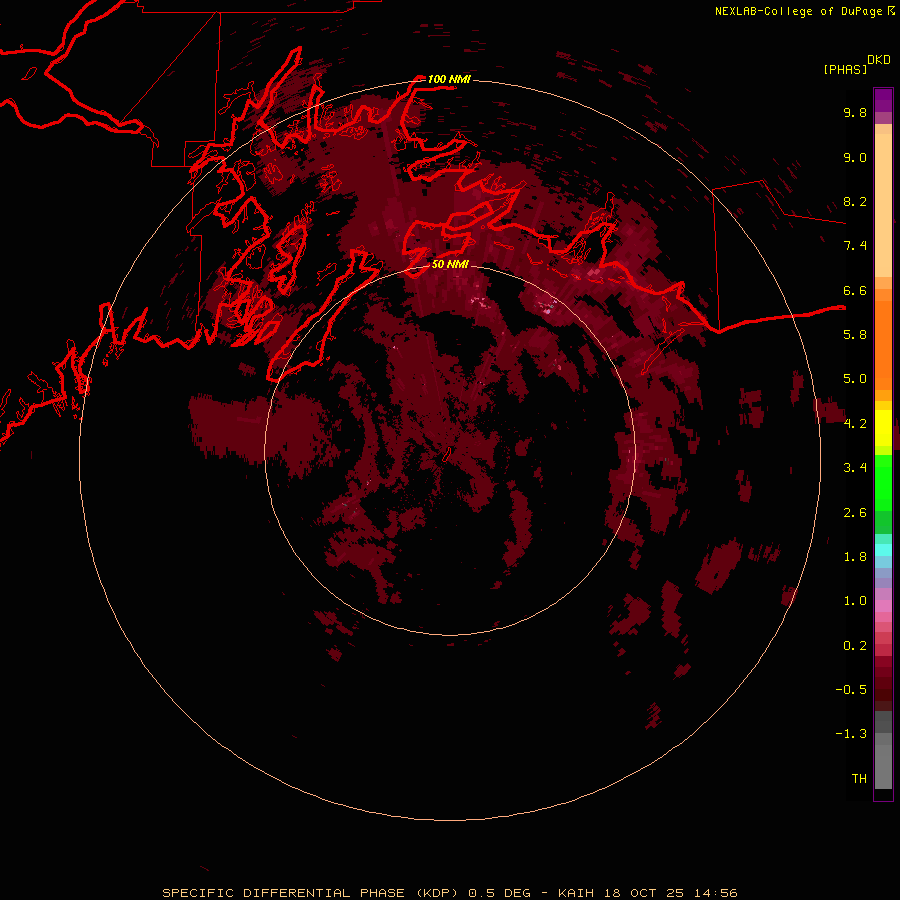The height and width of the screenshot is (900, 900).
Task: Click the SPECIFIC DIFFERENTIAL PHASE (KDP) caption
Action: pyautogui.click(x=310, y=893)
